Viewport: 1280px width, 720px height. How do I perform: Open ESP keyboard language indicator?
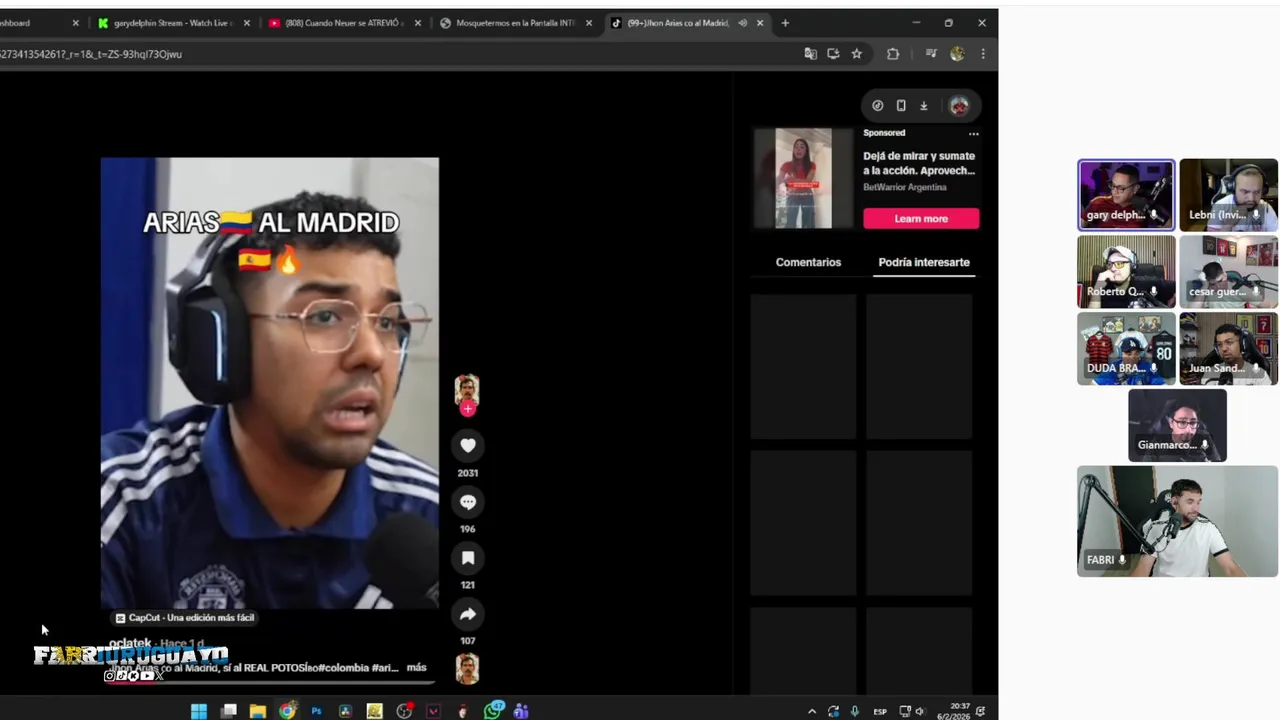click(880, 711)
